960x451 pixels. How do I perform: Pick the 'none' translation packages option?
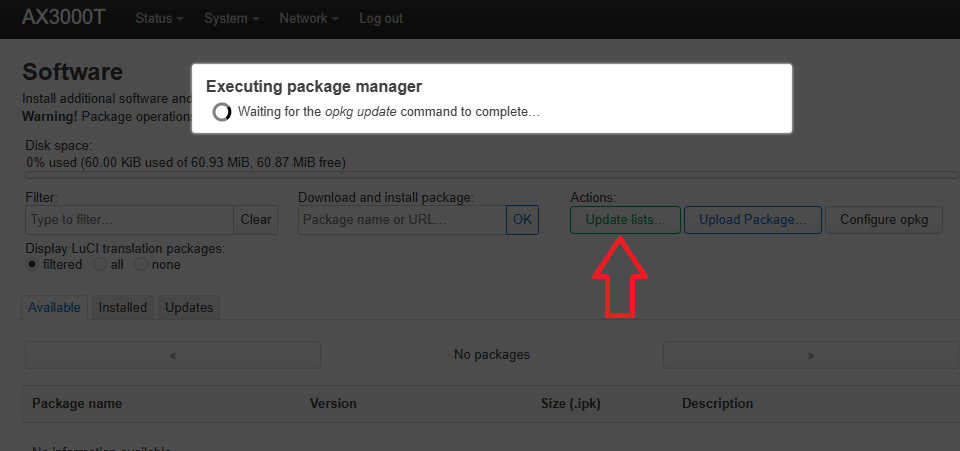click(x=141, y=265)
